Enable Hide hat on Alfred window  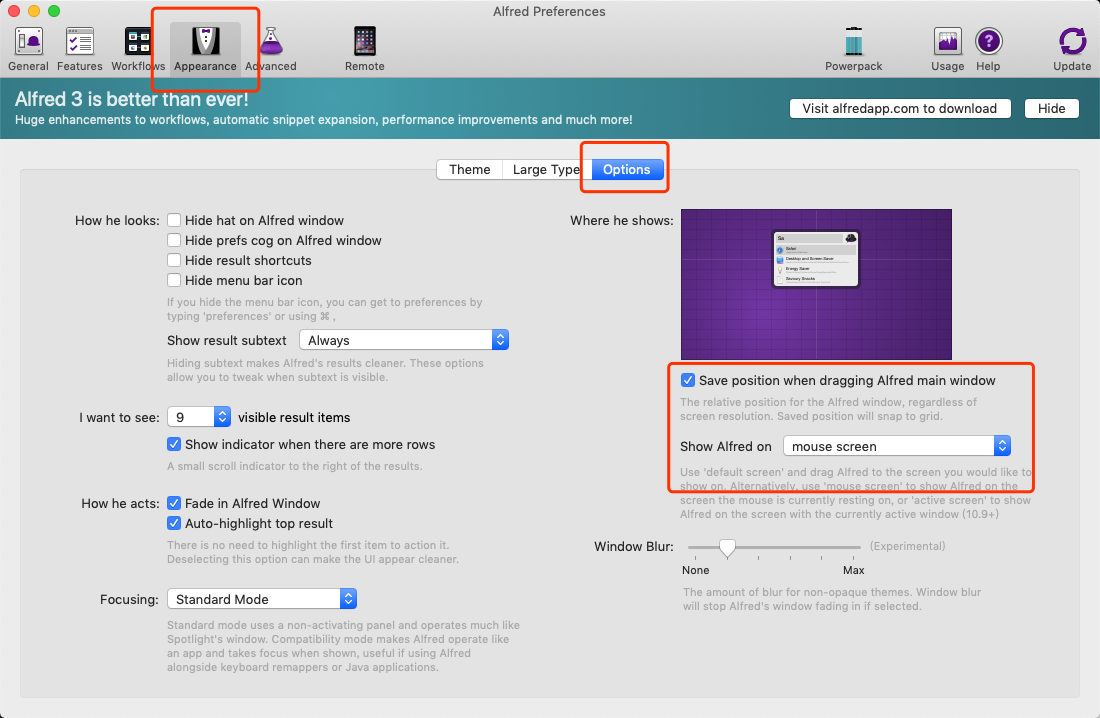(174, 220)
